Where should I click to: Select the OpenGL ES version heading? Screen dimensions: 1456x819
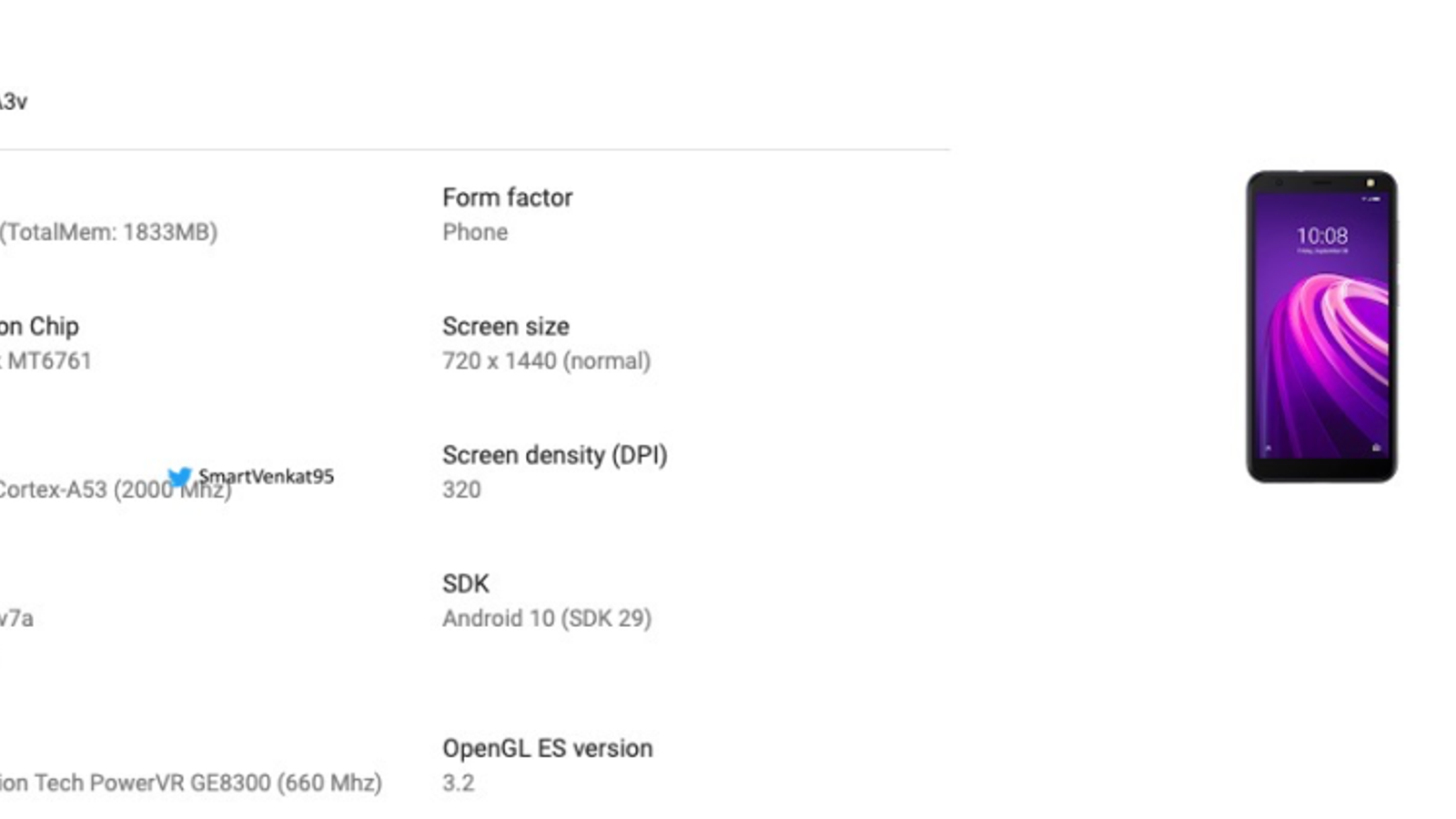[x=547, y=748]
